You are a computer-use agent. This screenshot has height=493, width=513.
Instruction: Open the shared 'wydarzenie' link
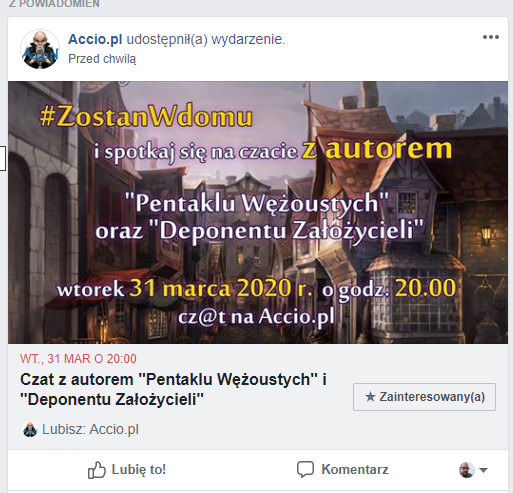click(x=248, y=39)
